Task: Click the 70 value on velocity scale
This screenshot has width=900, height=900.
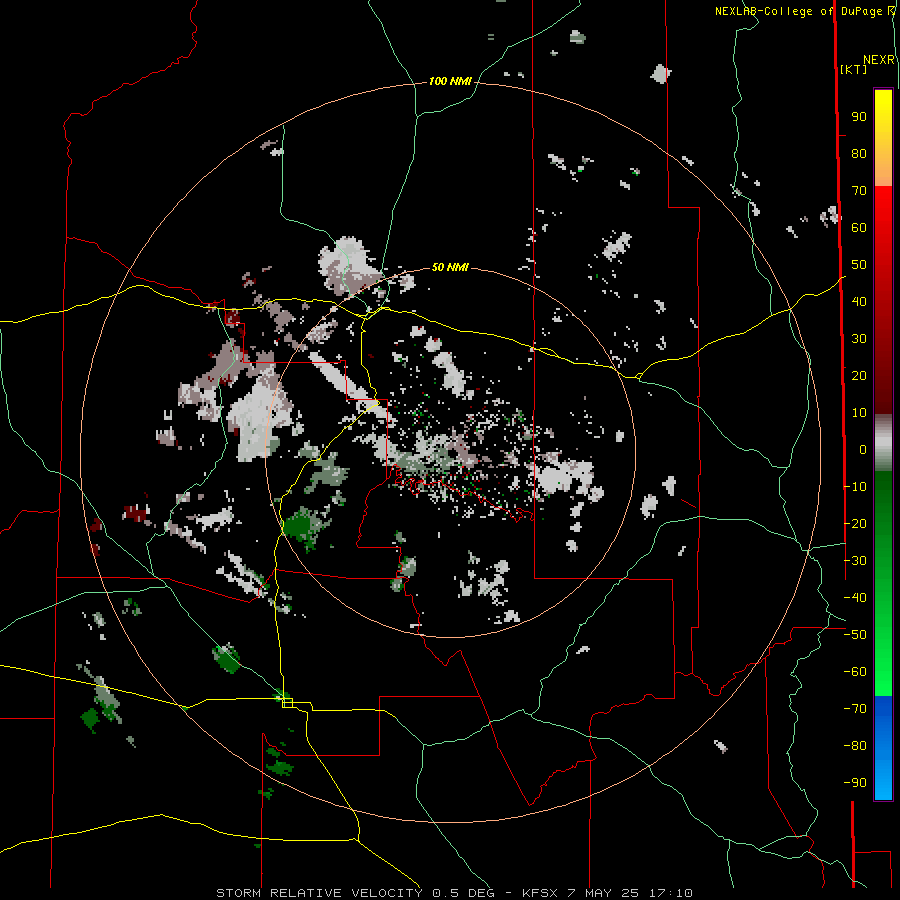Action: (859, 191)
